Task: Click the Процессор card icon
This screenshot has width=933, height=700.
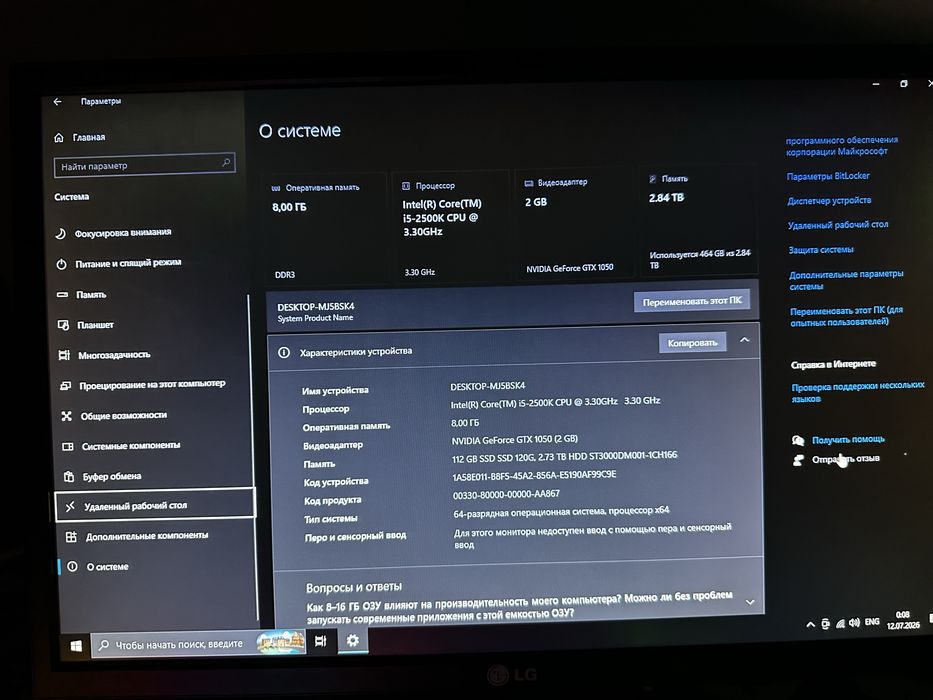Action: (x=406, y=186)
